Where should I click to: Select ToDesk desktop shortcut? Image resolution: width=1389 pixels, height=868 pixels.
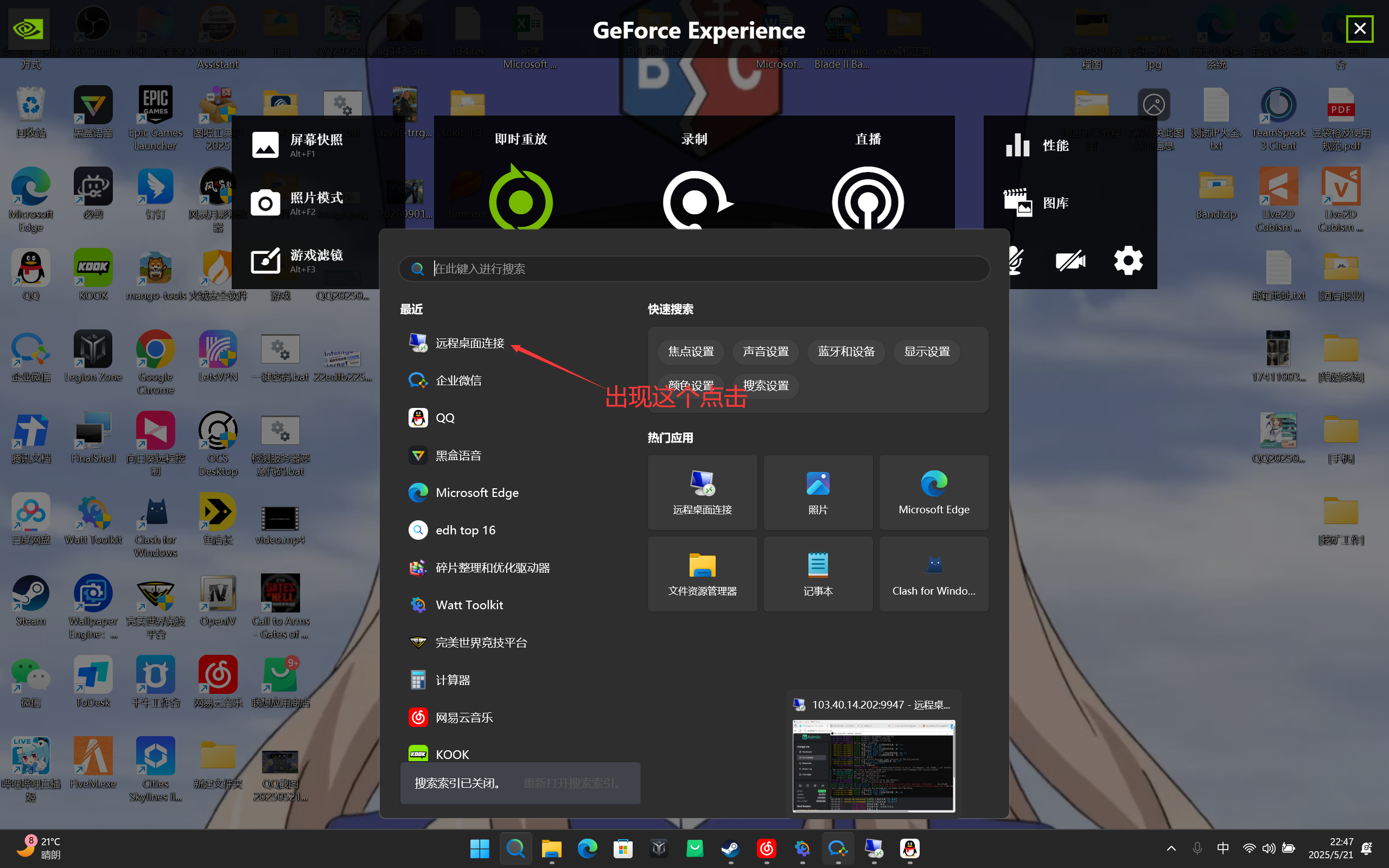point(93,682)
